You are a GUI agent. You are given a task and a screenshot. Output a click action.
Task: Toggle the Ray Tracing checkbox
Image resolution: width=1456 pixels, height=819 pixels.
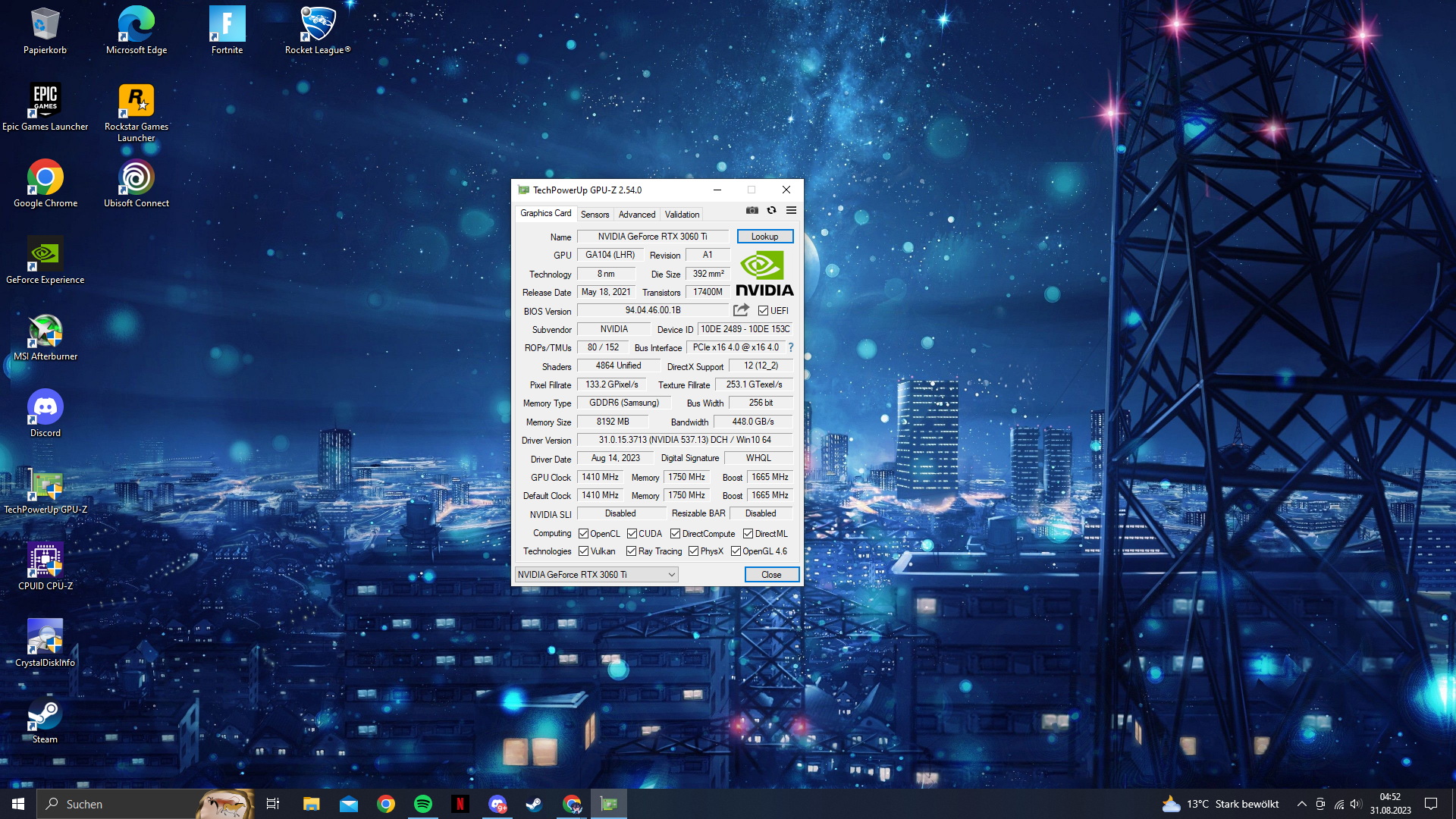click(x=631, y=551)
